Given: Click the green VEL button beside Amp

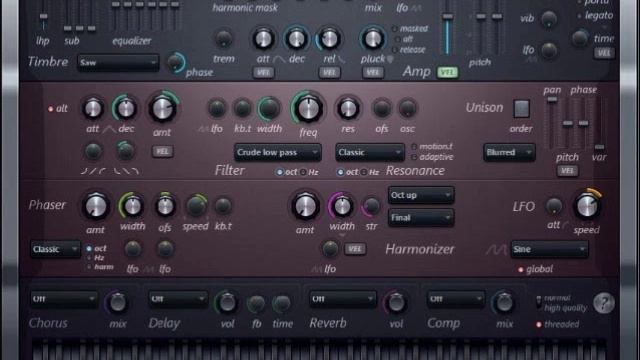Looking at the screenshot, I should 447,72.
